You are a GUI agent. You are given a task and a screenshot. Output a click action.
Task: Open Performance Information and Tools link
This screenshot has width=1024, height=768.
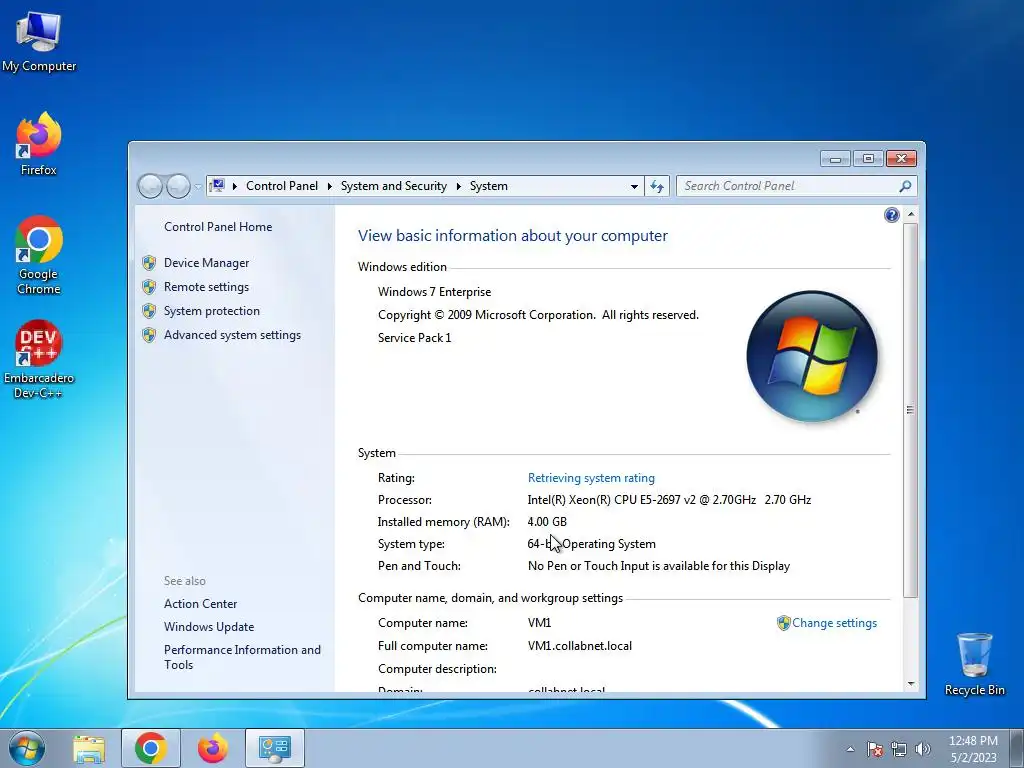(242, 657)
